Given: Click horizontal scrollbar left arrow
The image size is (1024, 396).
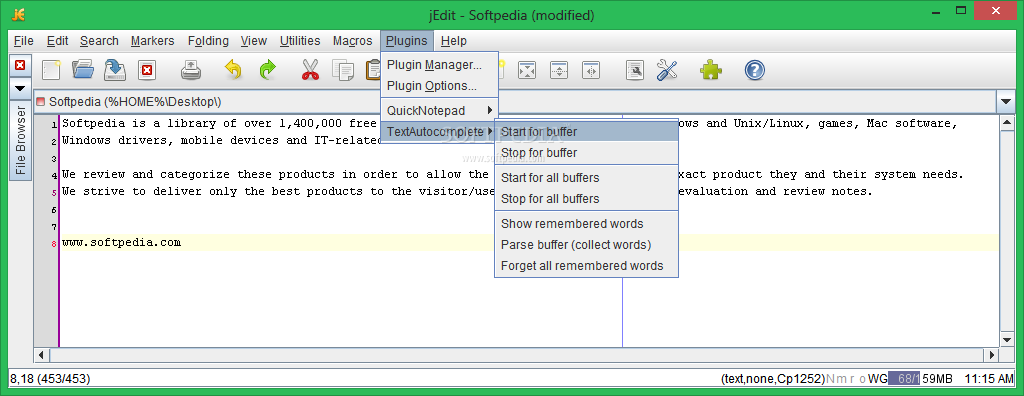Looking at the screenshot, I should click(x=41, y=355).
